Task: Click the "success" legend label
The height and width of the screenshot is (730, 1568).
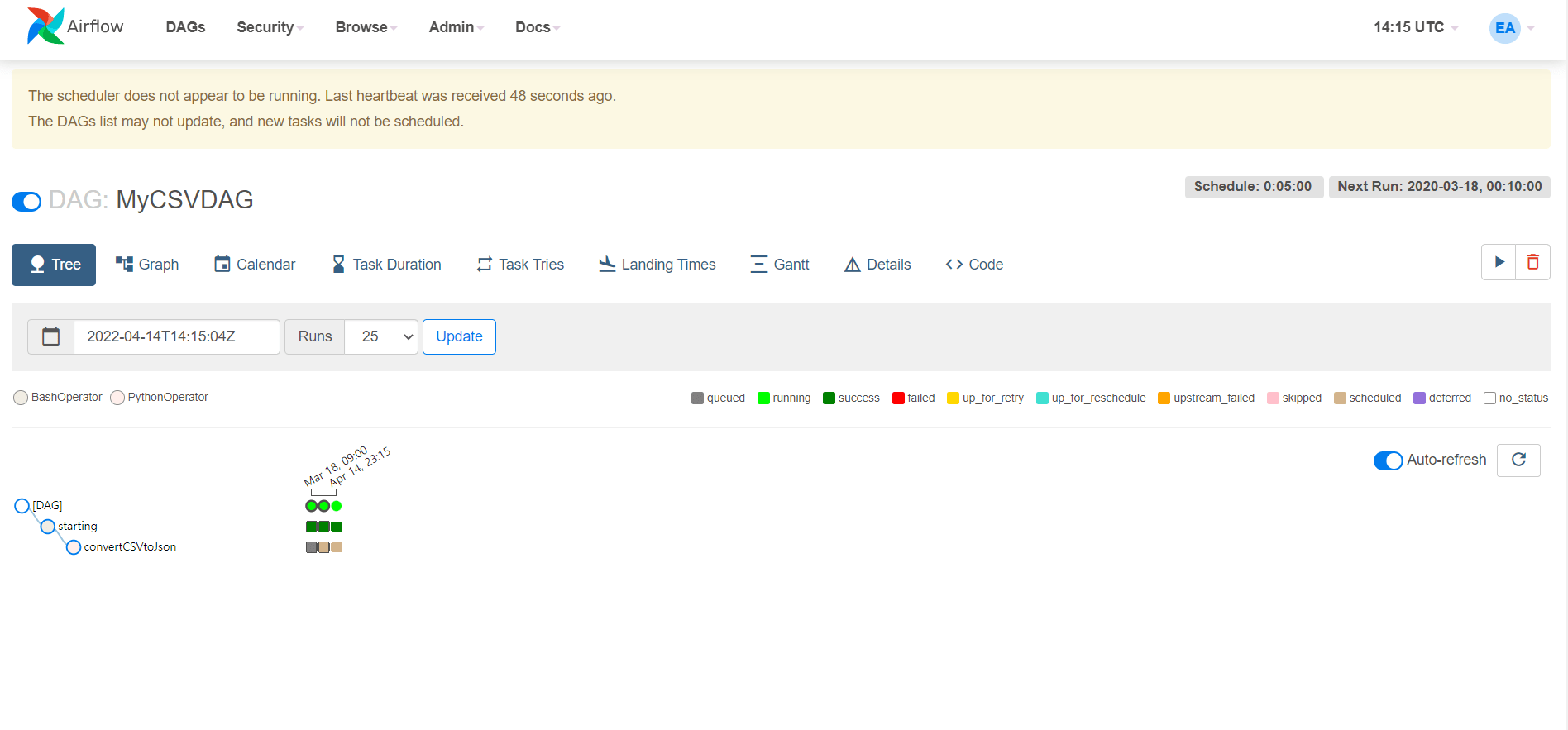Action: click(858, 398)
